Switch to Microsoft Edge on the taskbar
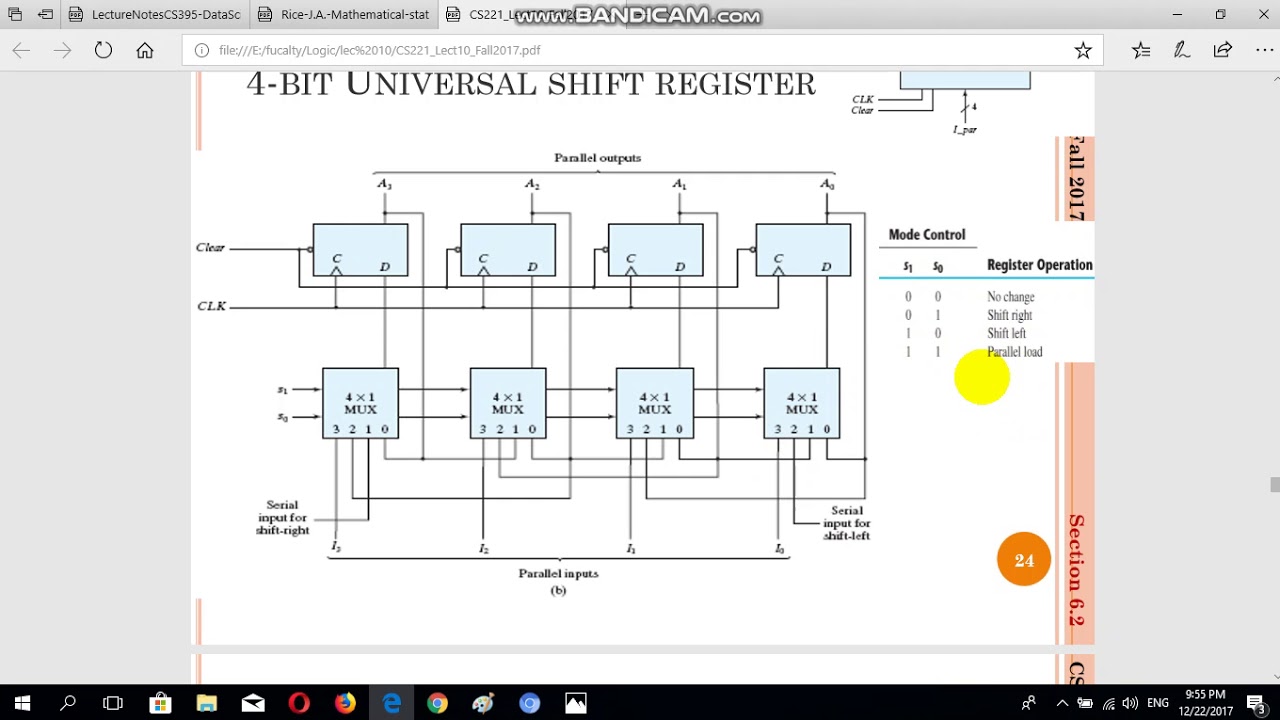Screen dimensions: 1280x720 tap(391, 703)
